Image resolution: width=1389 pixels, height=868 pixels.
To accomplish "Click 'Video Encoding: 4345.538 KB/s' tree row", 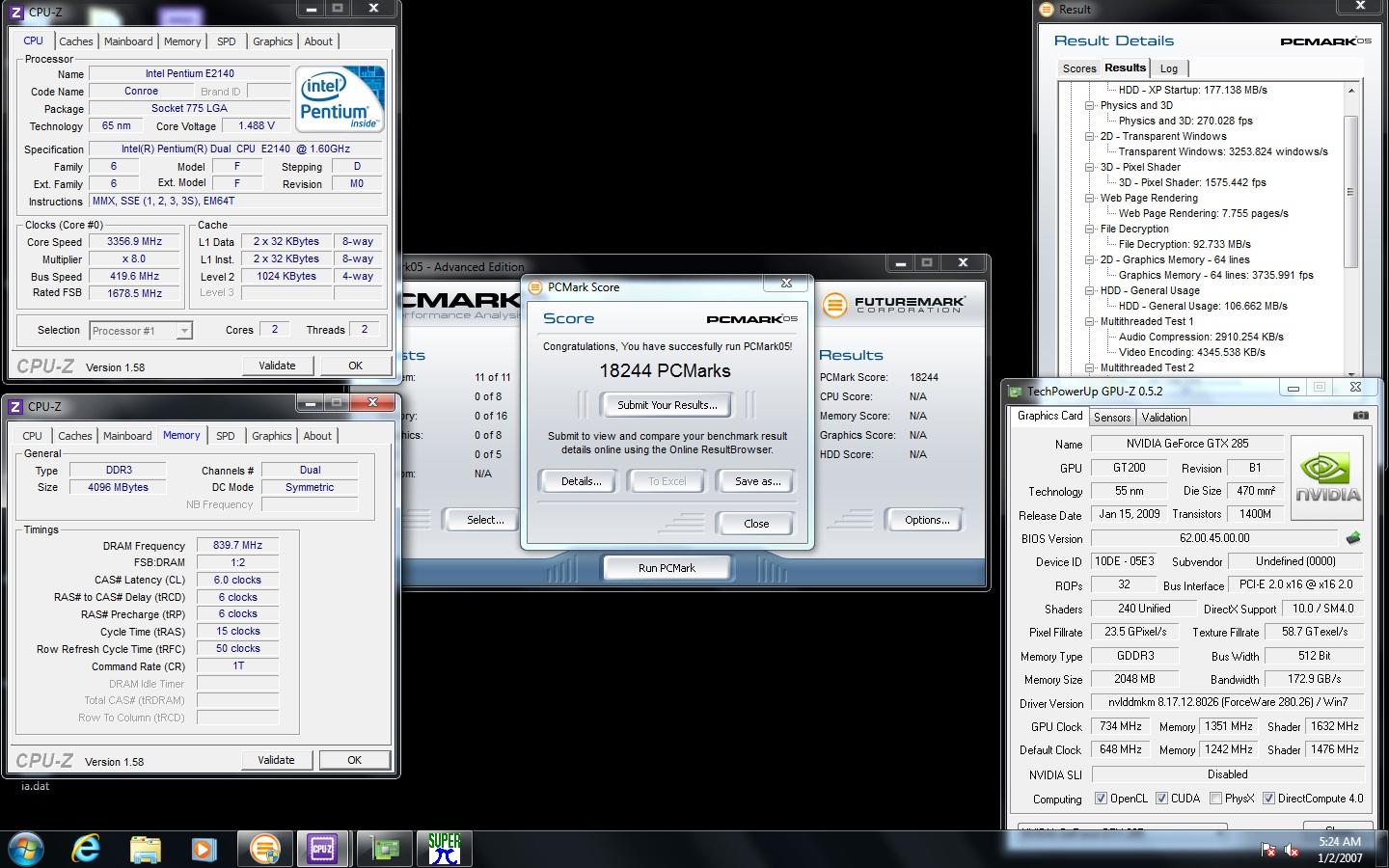I will [1191, 352].
